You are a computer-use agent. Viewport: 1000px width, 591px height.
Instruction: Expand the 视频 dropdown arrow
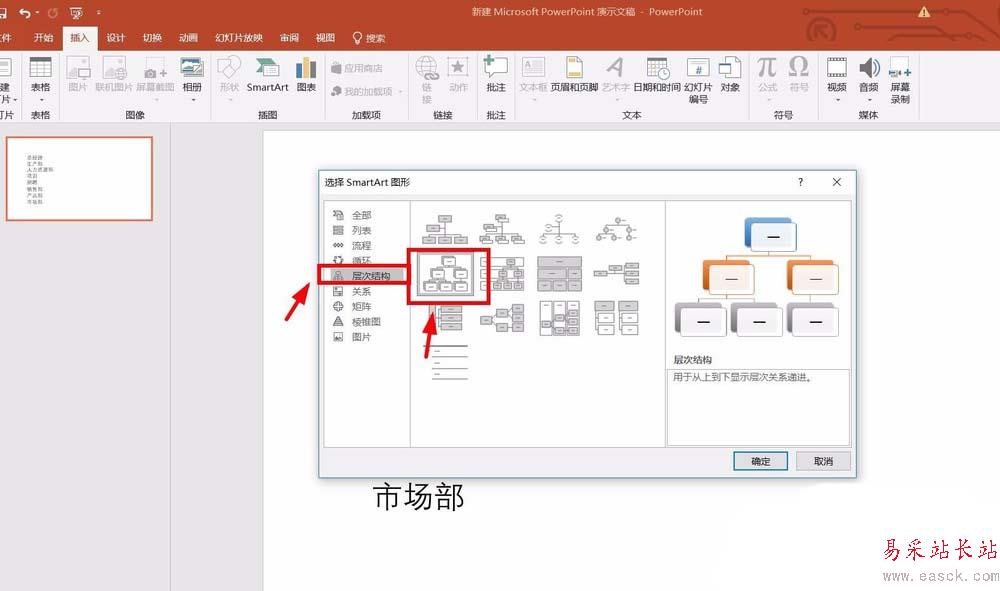point(837,100)
